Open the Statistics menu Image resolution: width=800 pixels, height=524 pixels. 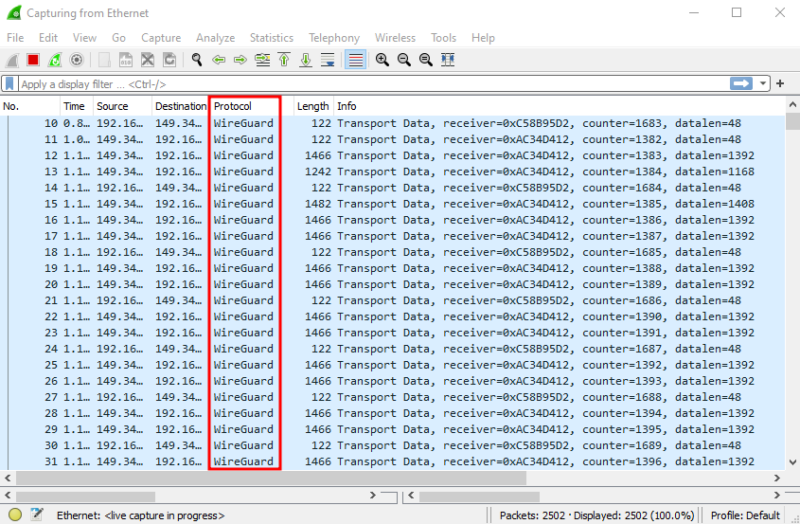[271, 37]
